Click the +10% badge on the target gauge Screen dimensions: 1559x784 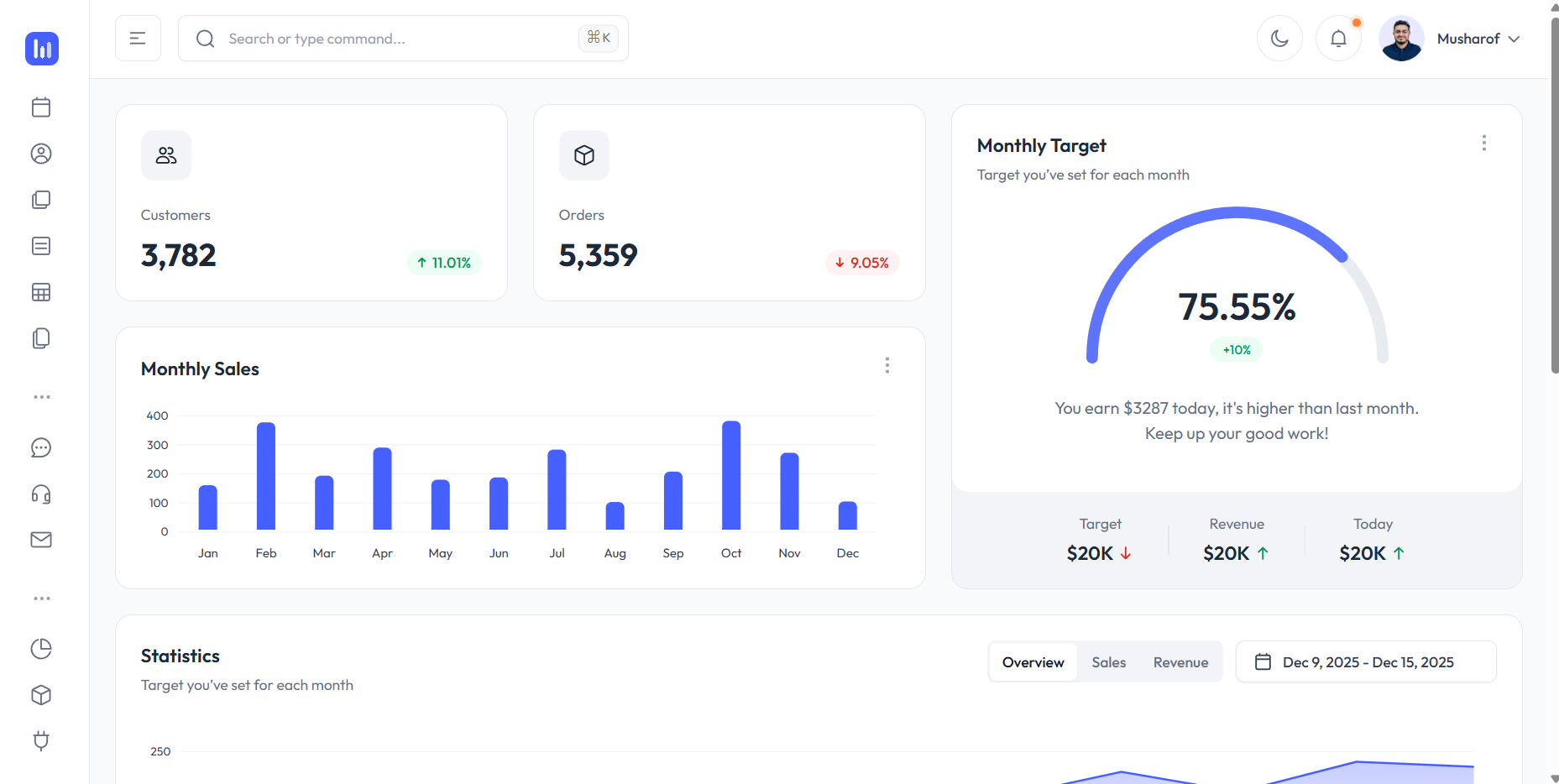(x=1236, y=350)
